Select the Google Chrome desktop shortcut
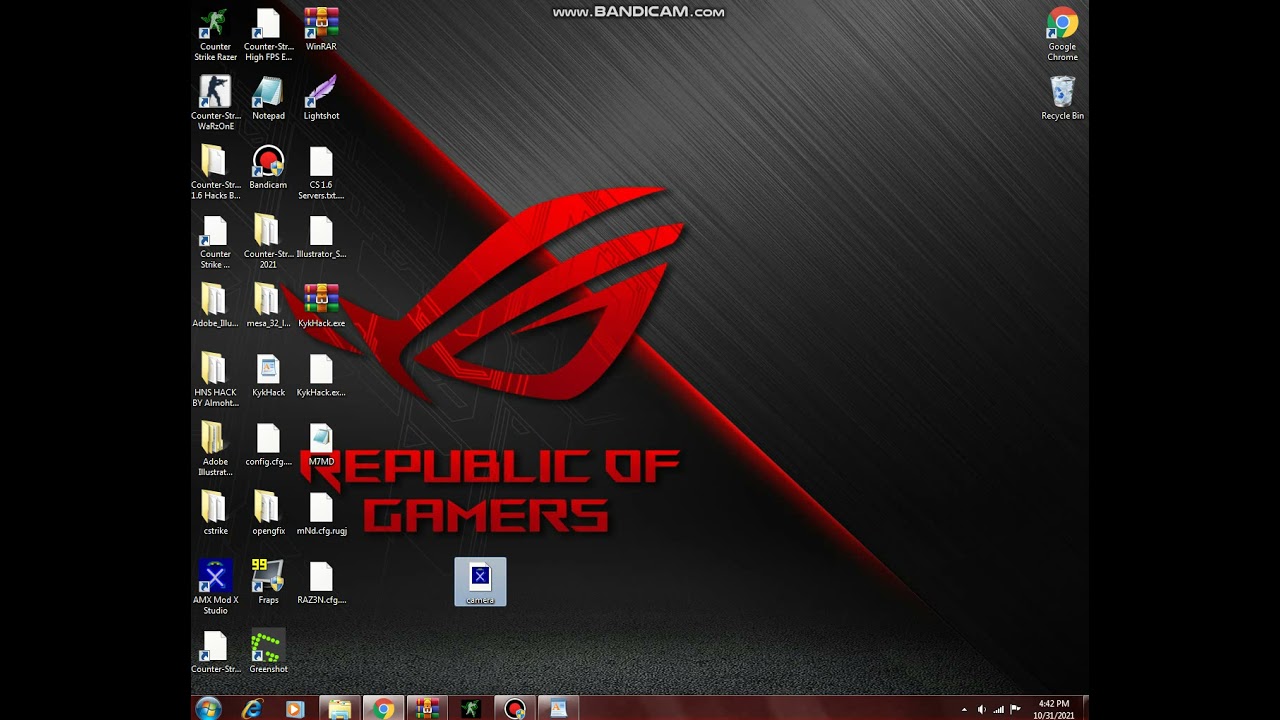 tap(1062, 34)
